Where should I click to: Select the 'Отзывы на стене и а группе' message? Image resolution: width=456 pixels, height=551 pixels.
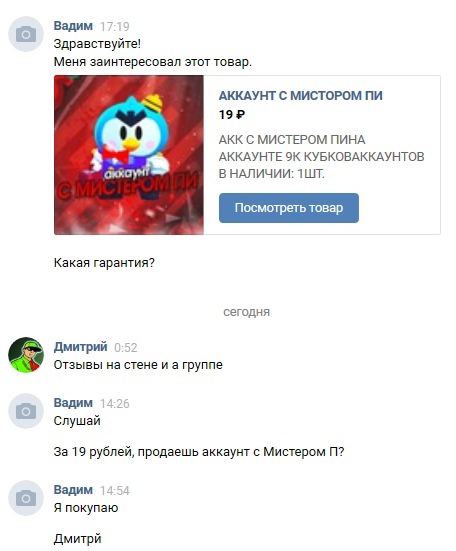tap(138, 365)
